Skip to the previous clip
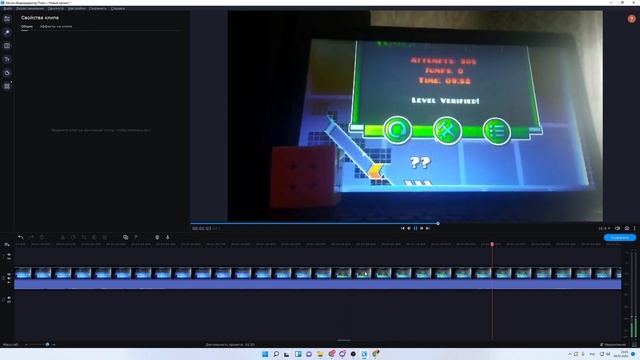 tap(402, 229)
